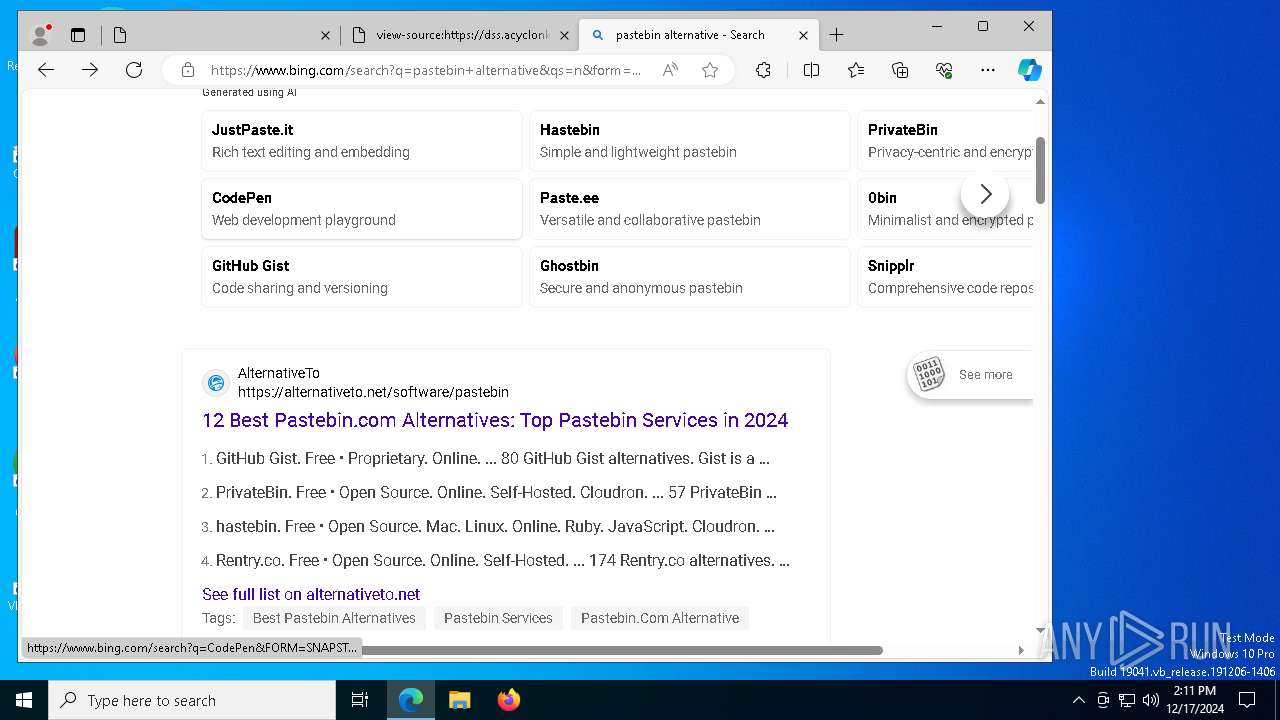Open the Windows Start menu
This screenshot has height=720, width=1280.
[24, 700]
